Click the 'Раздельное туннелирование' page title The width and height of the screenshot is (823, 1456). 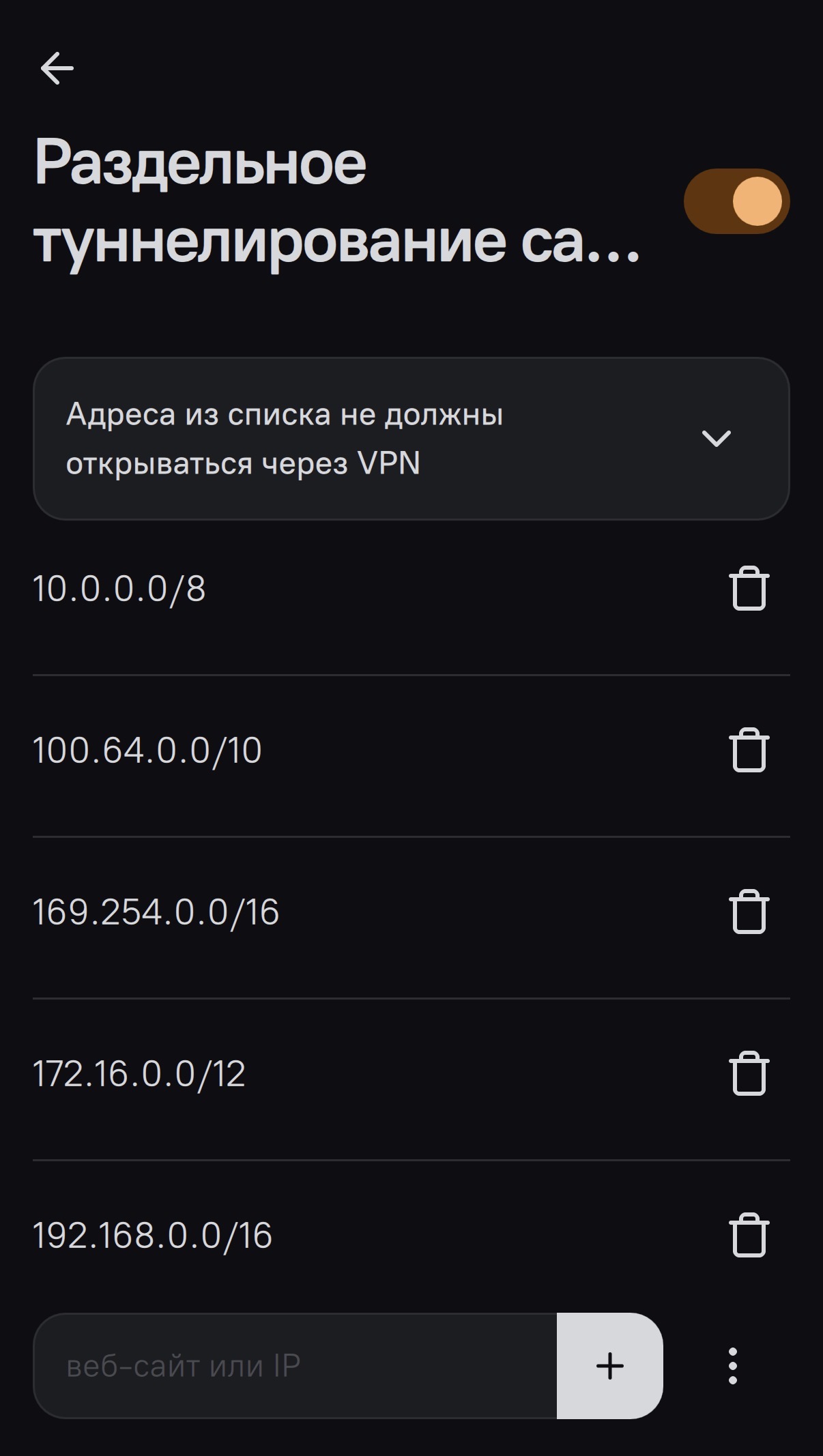point(337,201)
